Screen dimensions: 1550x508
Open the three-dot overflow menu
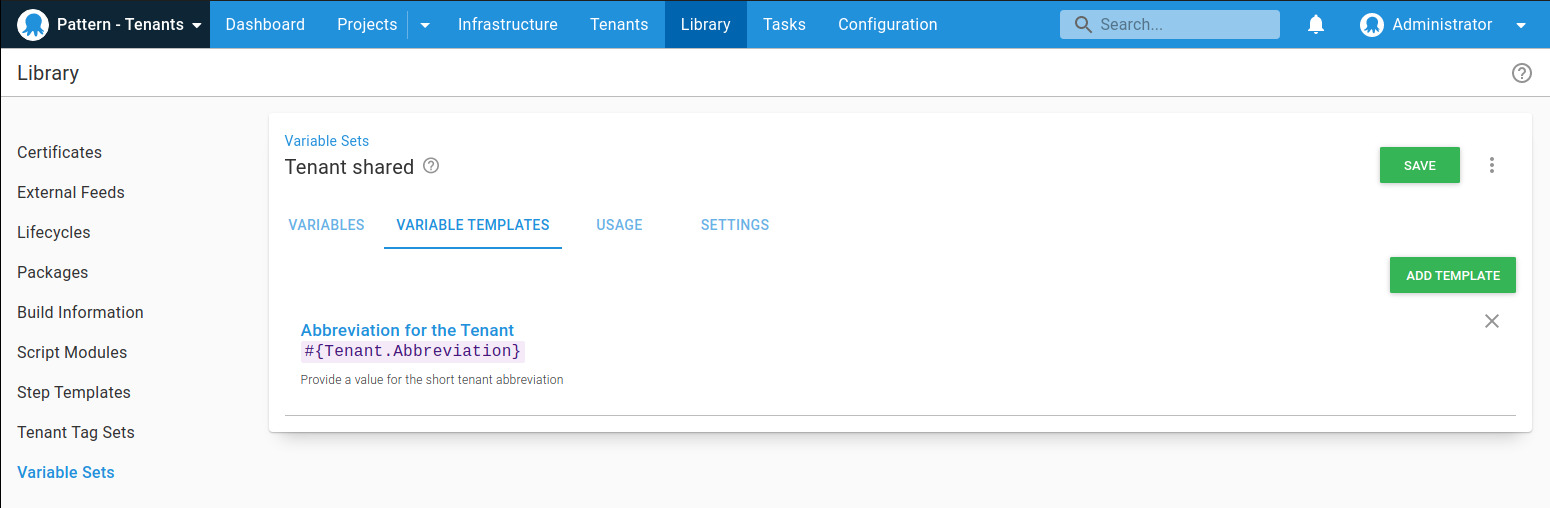click(1491, 166)
